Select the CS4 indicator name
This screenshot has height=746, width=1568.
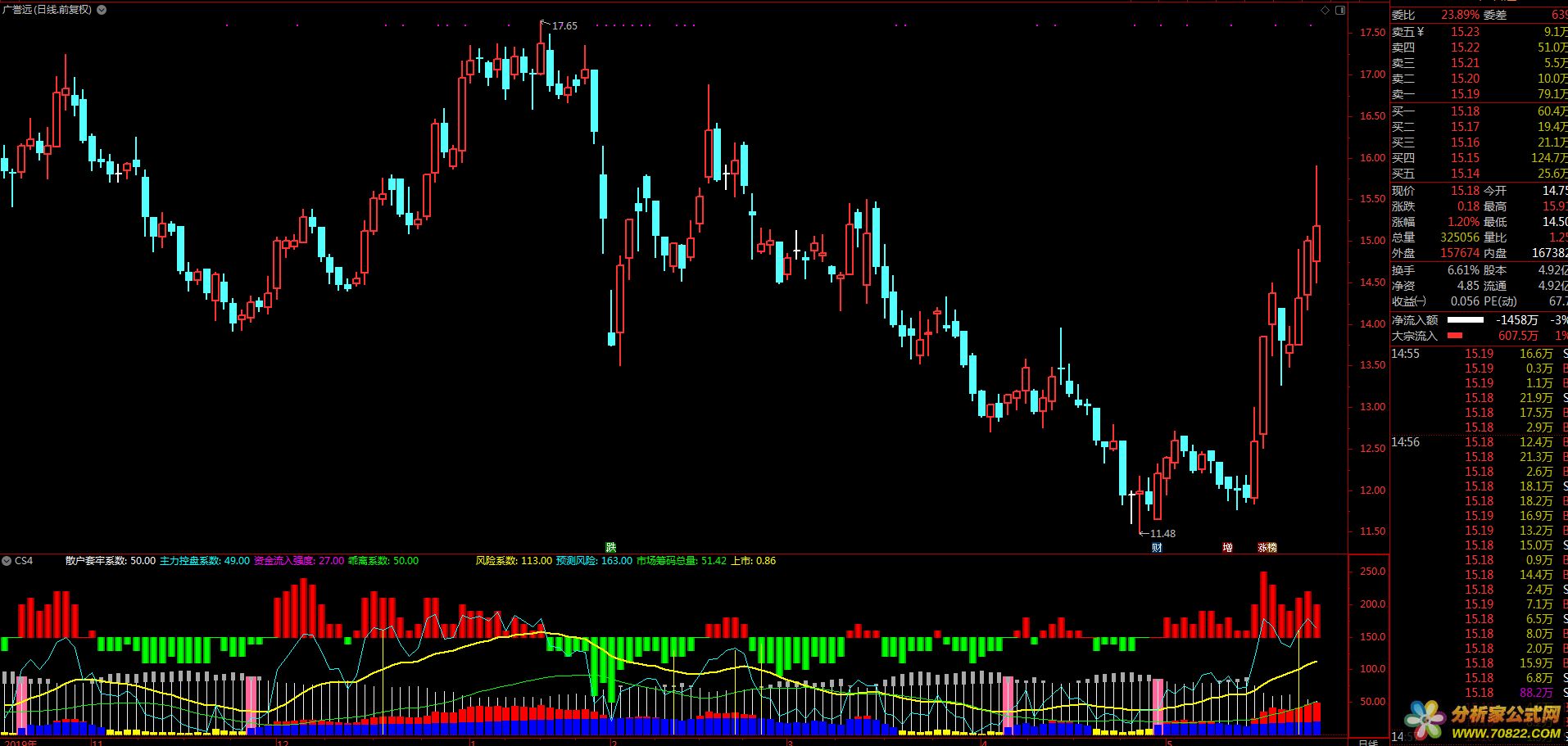24,561
